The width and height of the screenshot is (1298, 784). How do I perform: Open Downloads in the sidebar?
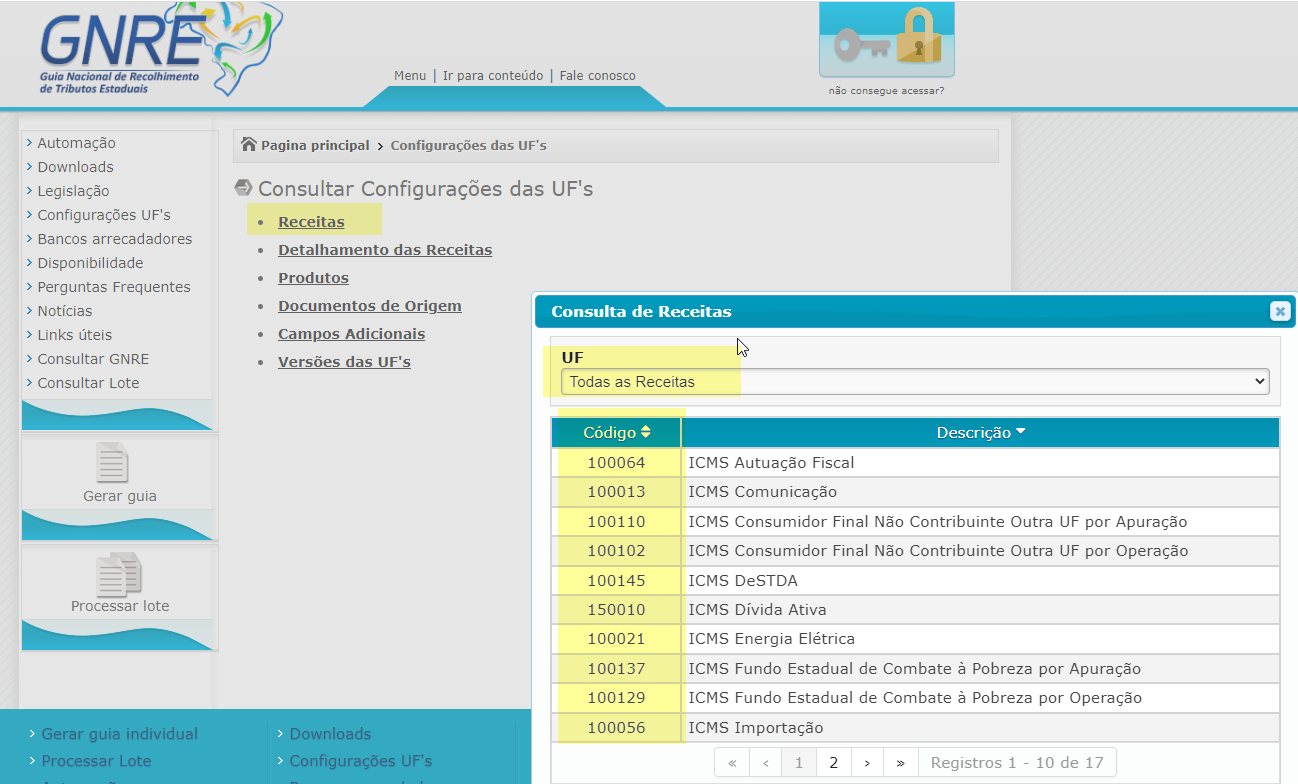[75, 167]
